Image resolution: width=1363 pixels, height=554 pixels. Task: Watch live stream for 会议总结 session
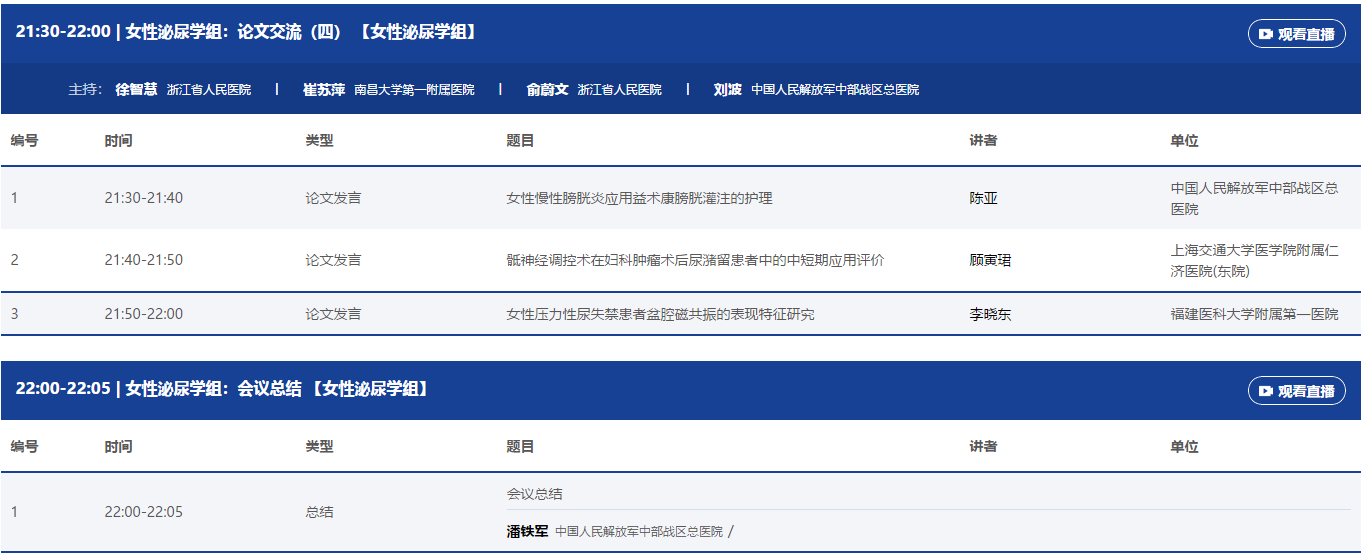pyautogui.click(x=1296, y=391)
